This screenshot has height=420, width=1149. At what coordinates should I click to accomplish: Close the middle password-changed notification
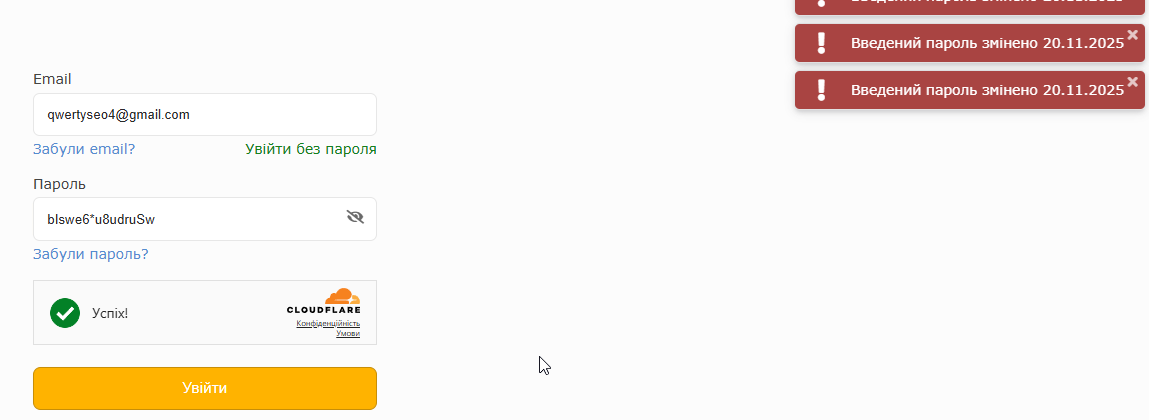click(1132, 35)
